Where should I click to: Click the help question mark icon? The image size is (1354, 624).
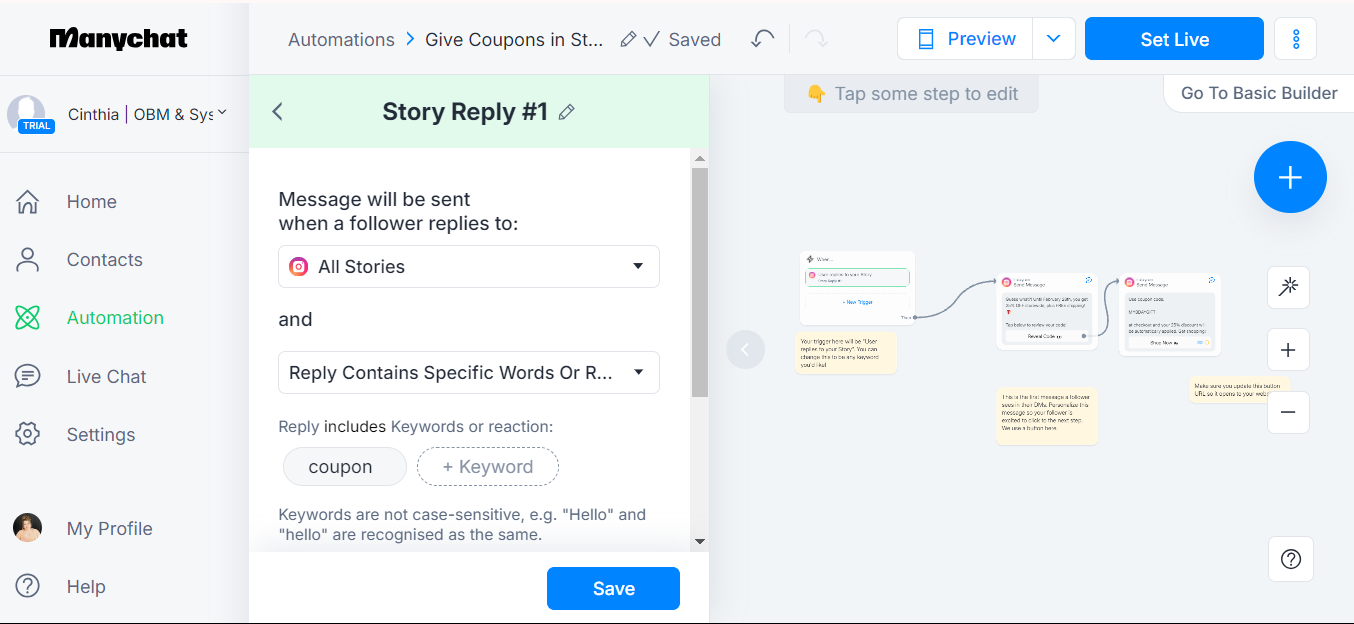pyautogui.click(x=1290, y=559)
